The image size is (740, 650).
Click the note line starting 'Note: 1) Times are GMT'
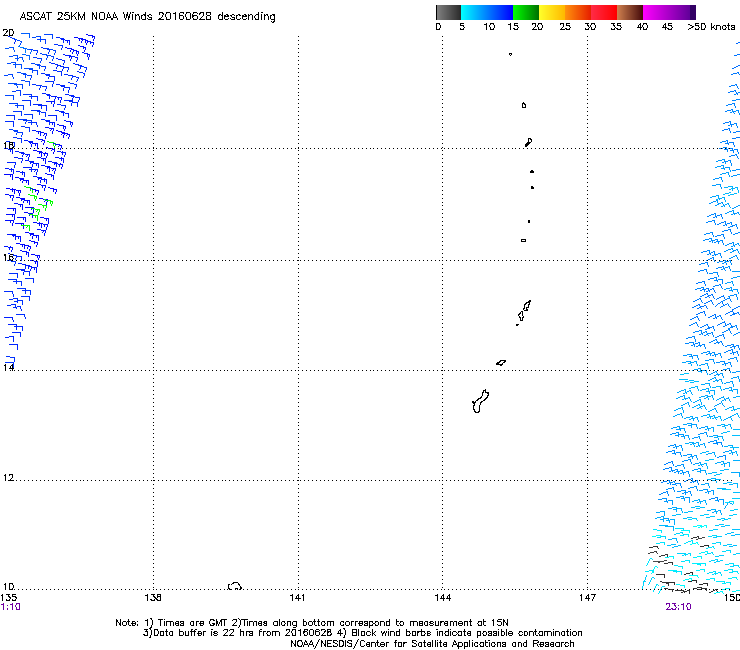(312, 623)
